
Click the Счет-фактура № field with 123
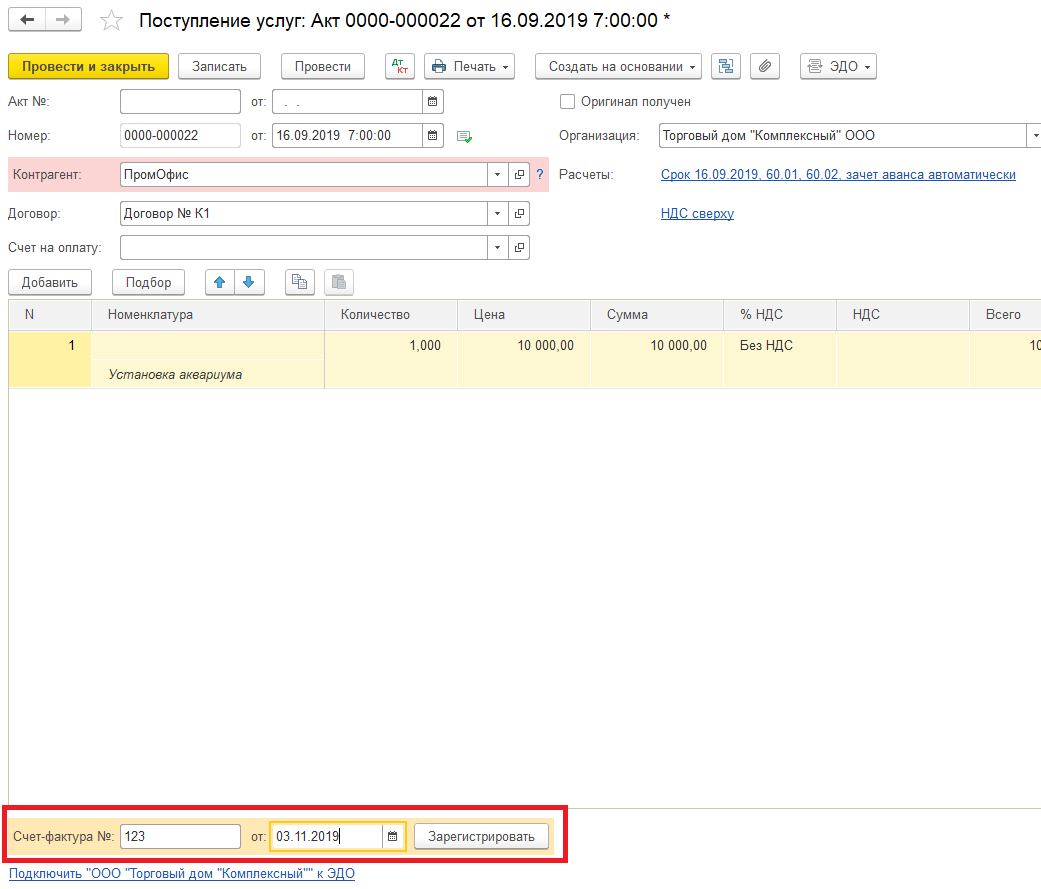[180, 837]
